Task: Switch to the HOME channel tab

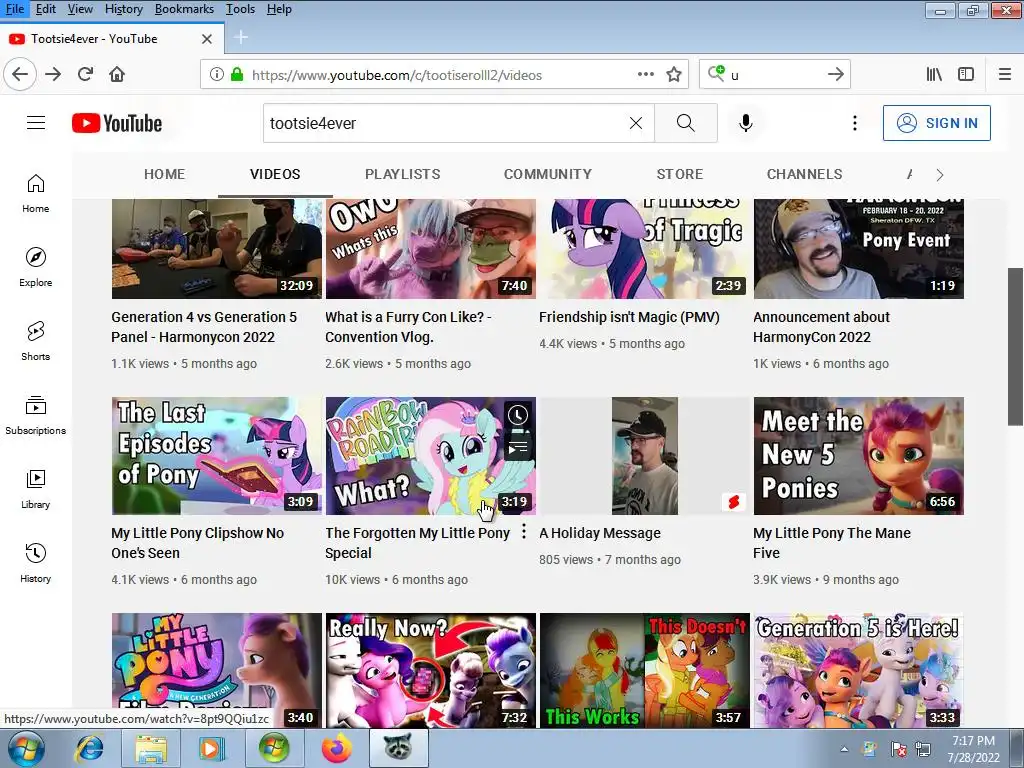Action: pos(165,174)
